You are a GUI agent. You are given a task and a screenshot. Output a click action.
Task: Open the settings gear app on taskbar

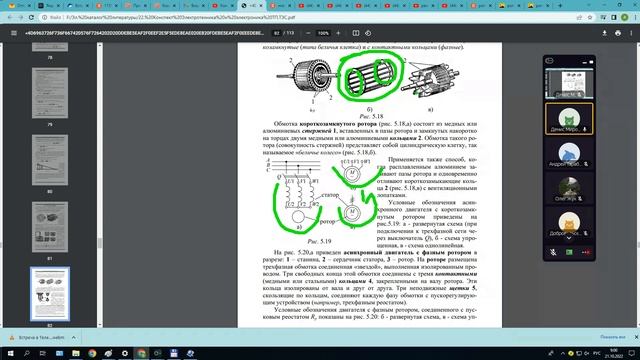pyautogui.click(x=124, y=353)
